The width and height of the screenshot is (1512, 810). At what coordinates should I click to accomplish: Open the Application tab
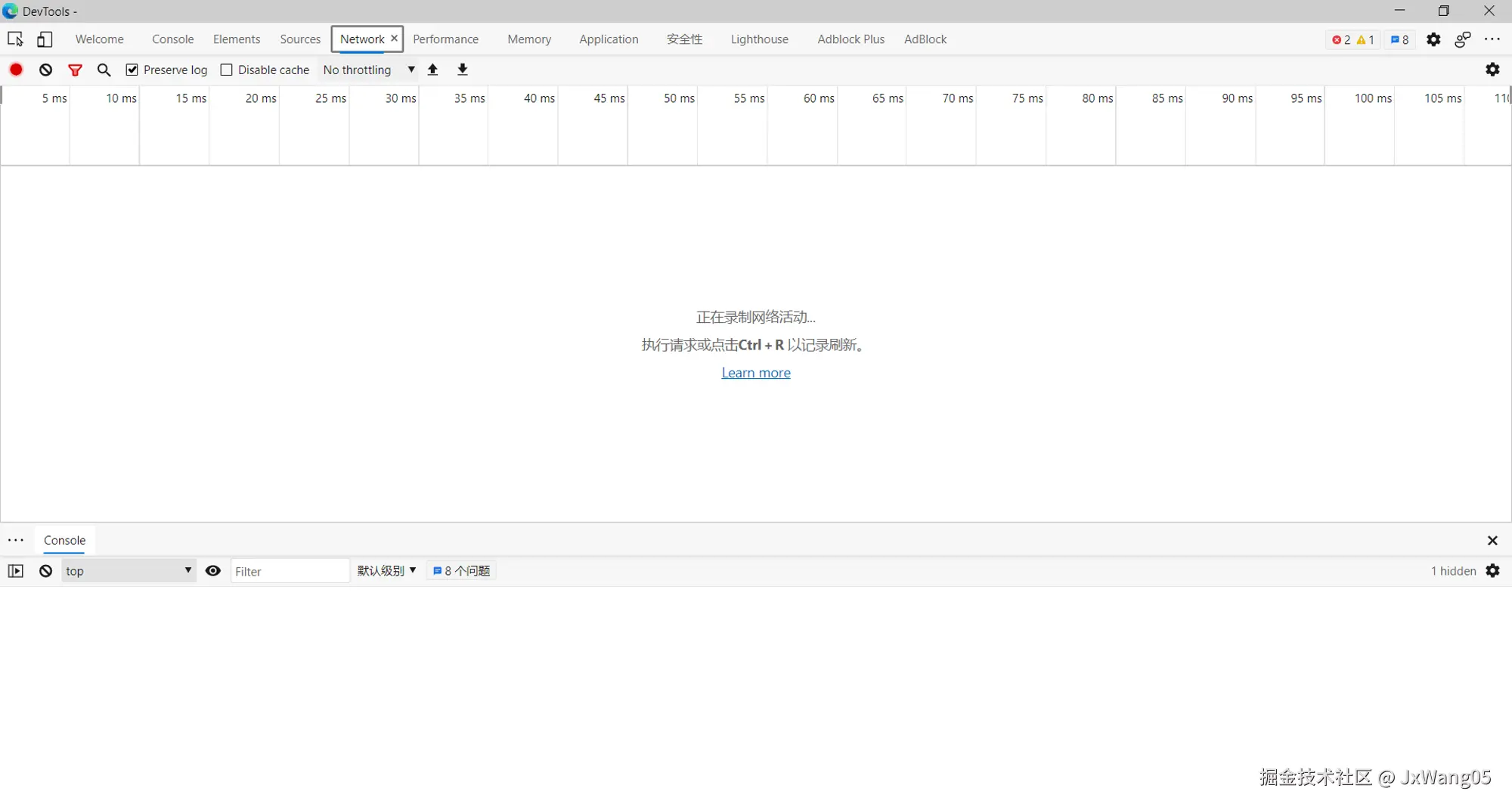609,39
